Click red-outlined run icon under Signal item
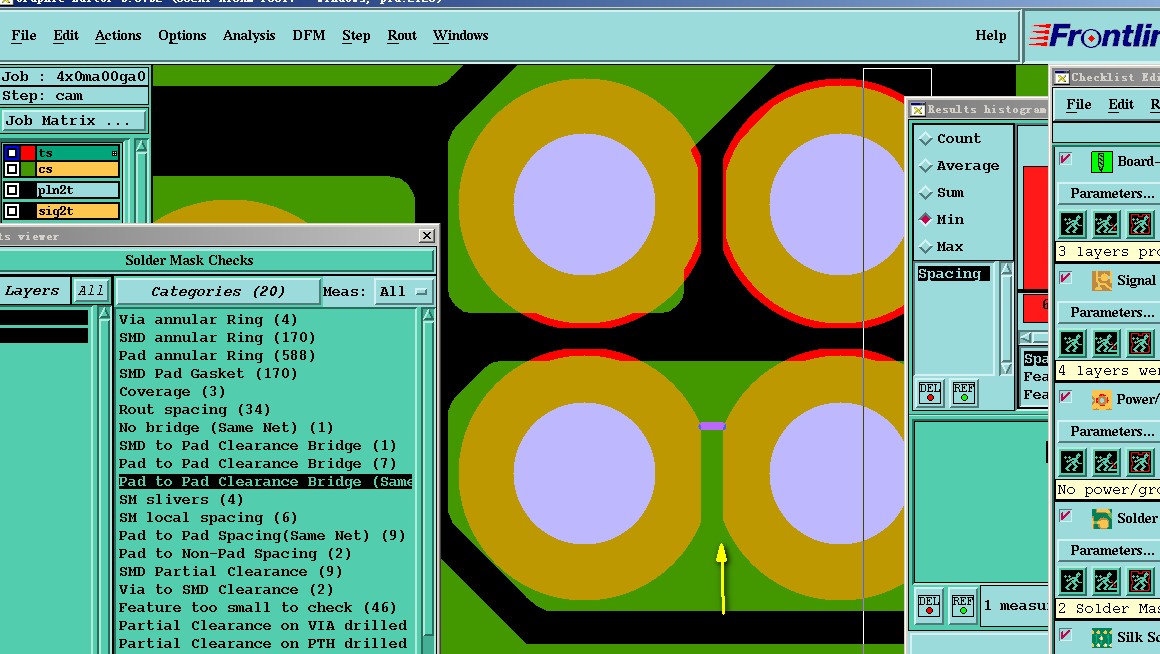 point(1140,343)
